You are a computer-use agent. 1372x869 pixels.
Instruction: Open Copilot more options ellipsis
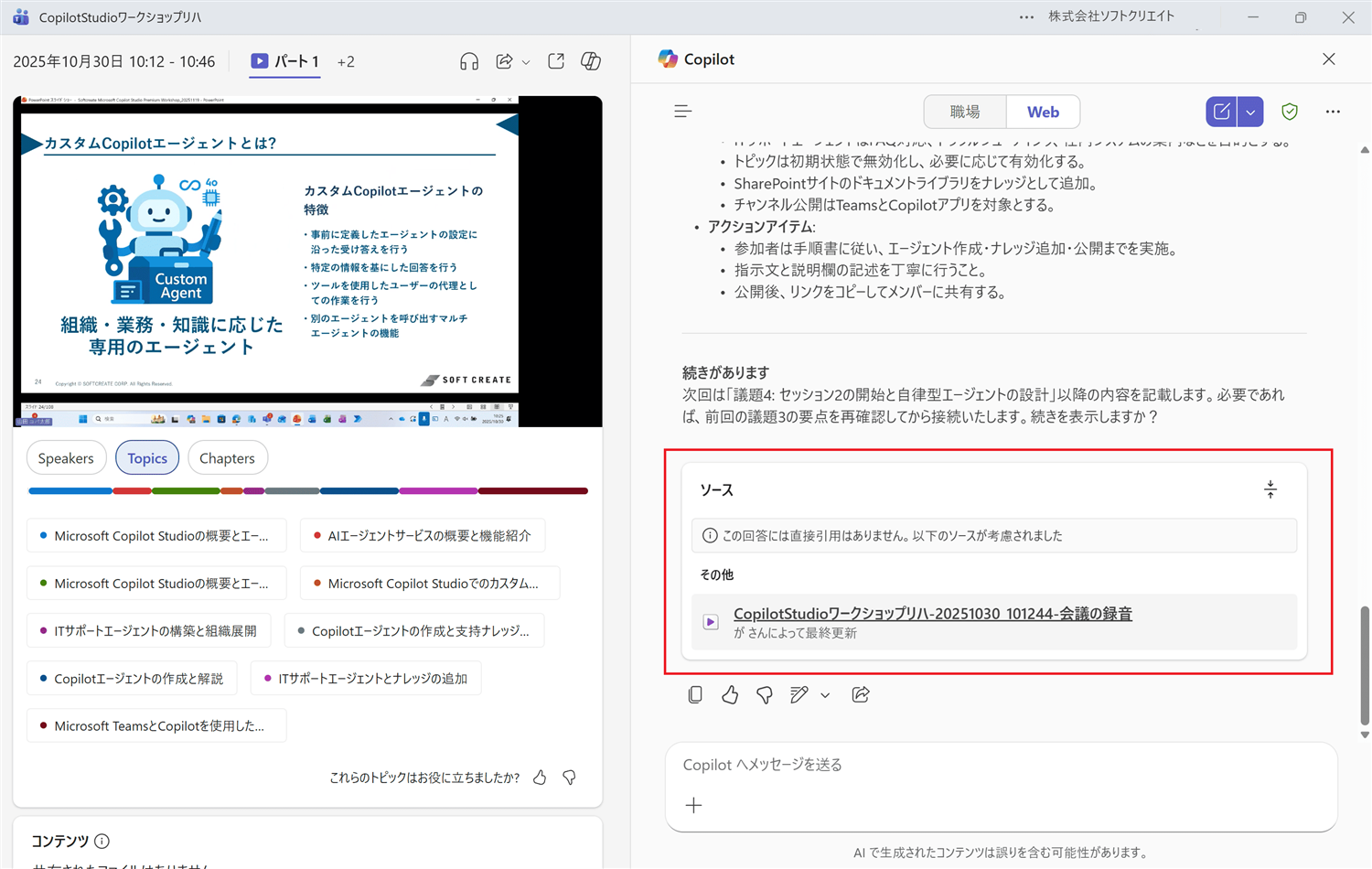(1333, 111)
